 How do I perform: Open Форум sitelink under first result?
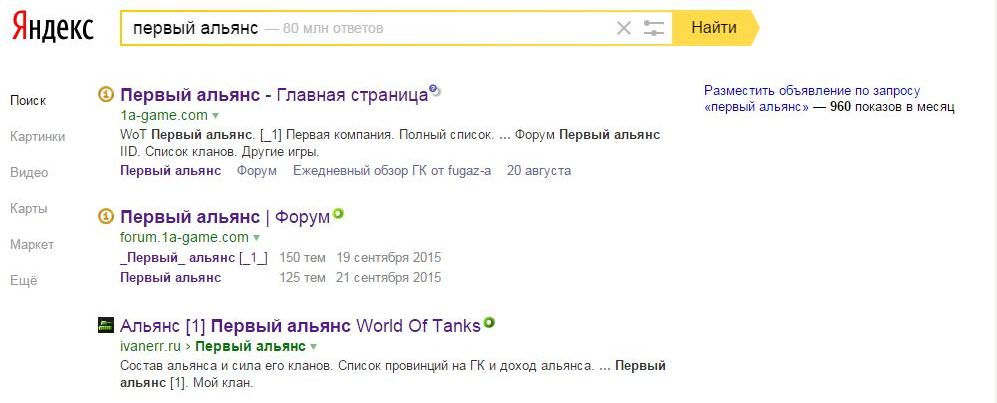tap(257, 170)
